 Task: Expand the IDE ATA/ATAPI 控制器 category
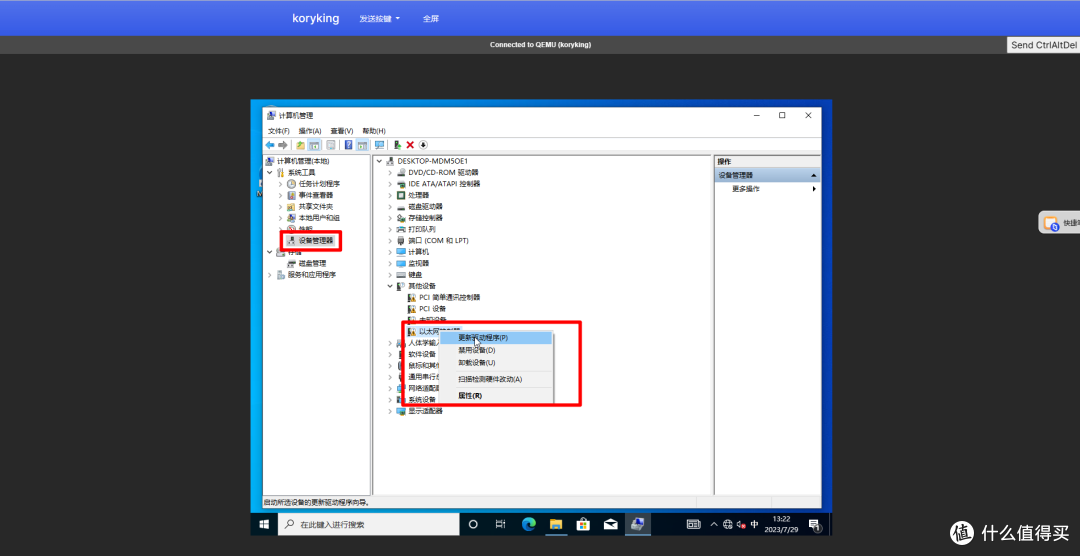pos(390,184)
